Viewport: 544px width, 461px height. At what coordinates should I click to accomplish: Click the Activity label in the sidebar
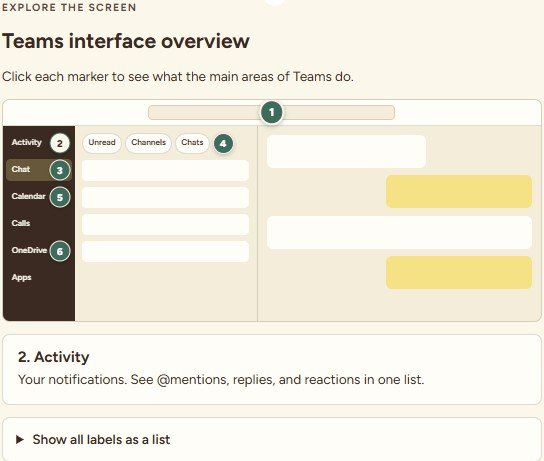(x=26, y=142)
